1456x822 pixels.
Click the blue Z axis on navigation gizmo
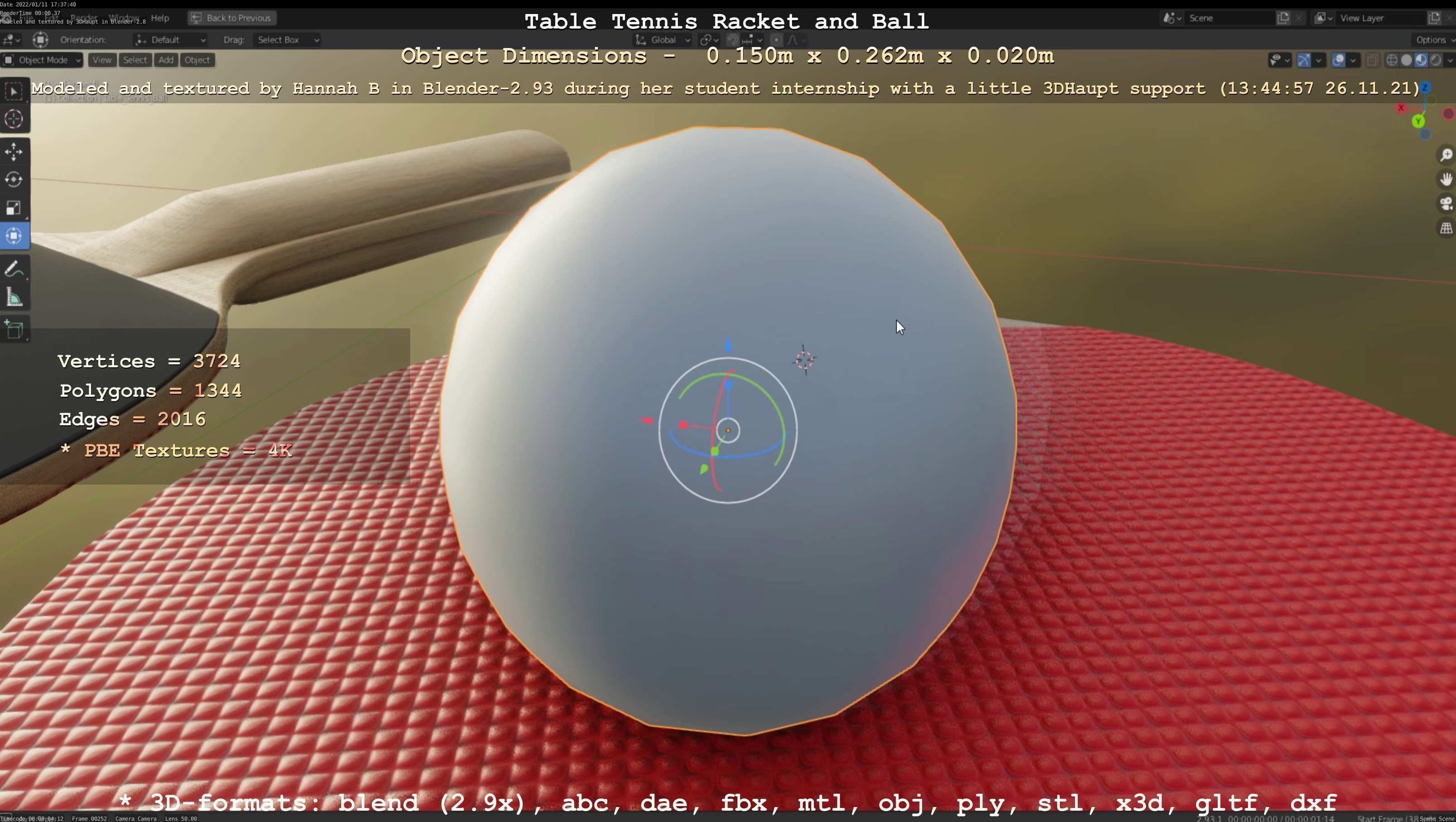coord(1425,87)
